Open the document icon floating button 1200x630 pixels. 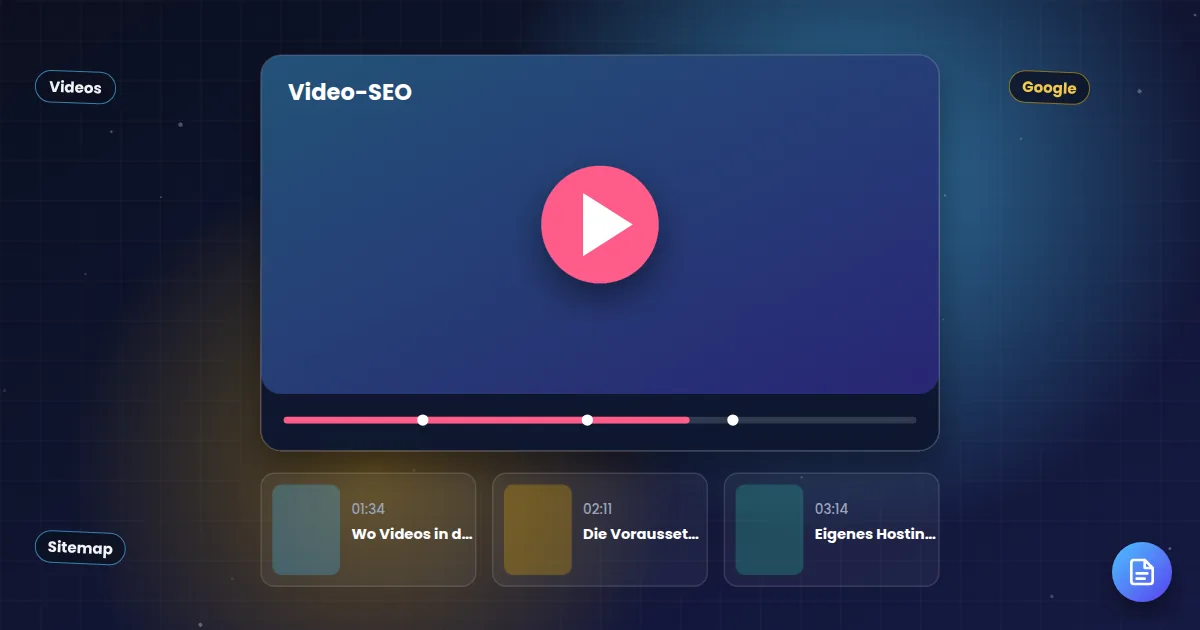pyautogui.click(x=1142, y=572)
